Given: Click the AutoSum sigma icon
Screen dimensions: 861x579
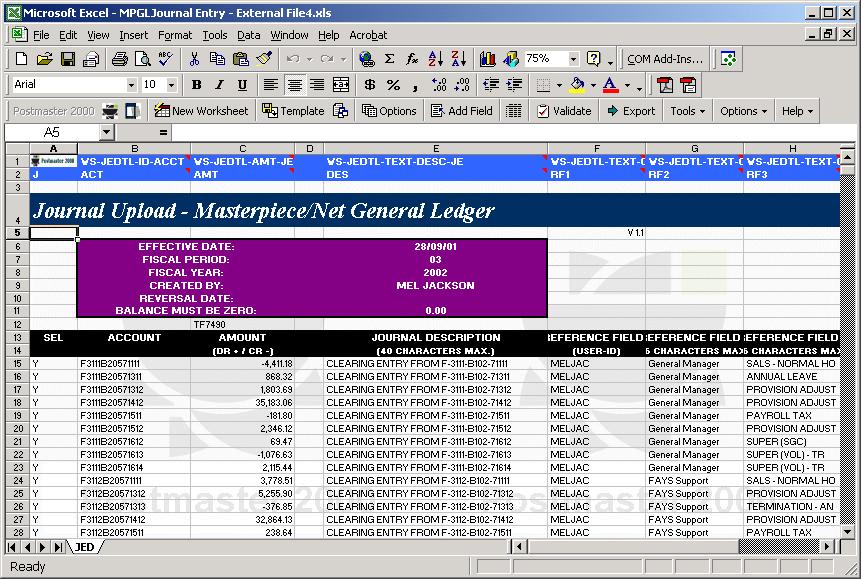Looking at the screenshot, I should (389, 59).
